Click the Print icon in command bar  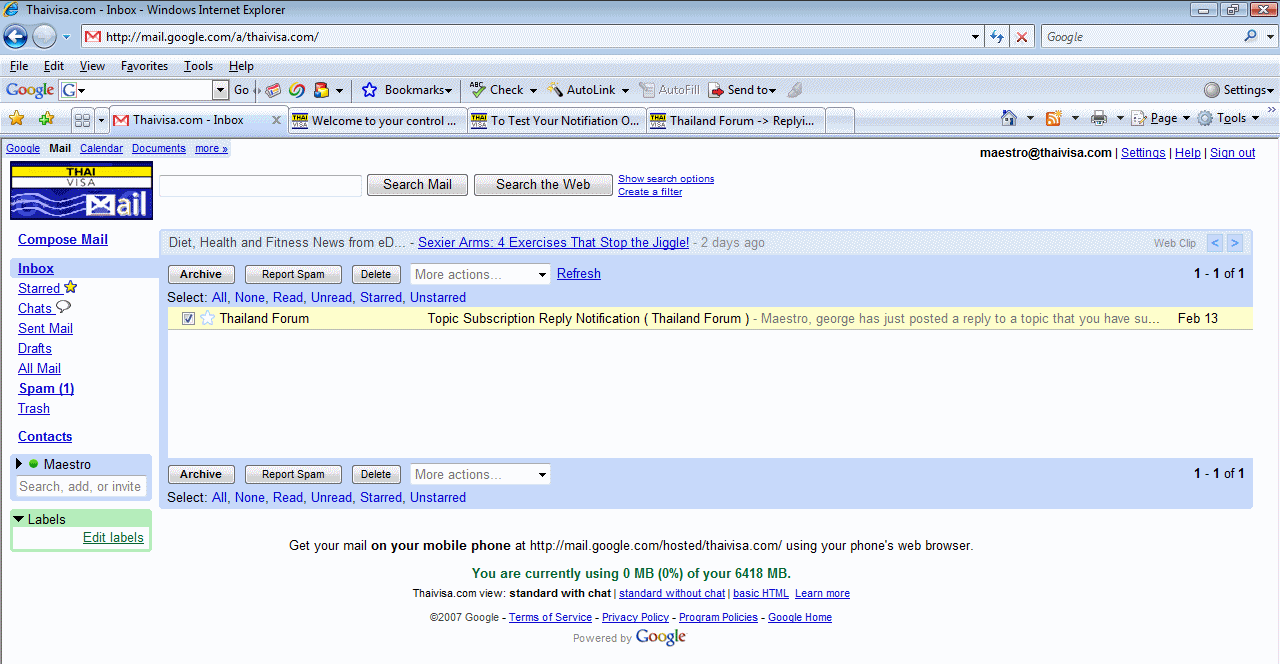pos(1099,118)
